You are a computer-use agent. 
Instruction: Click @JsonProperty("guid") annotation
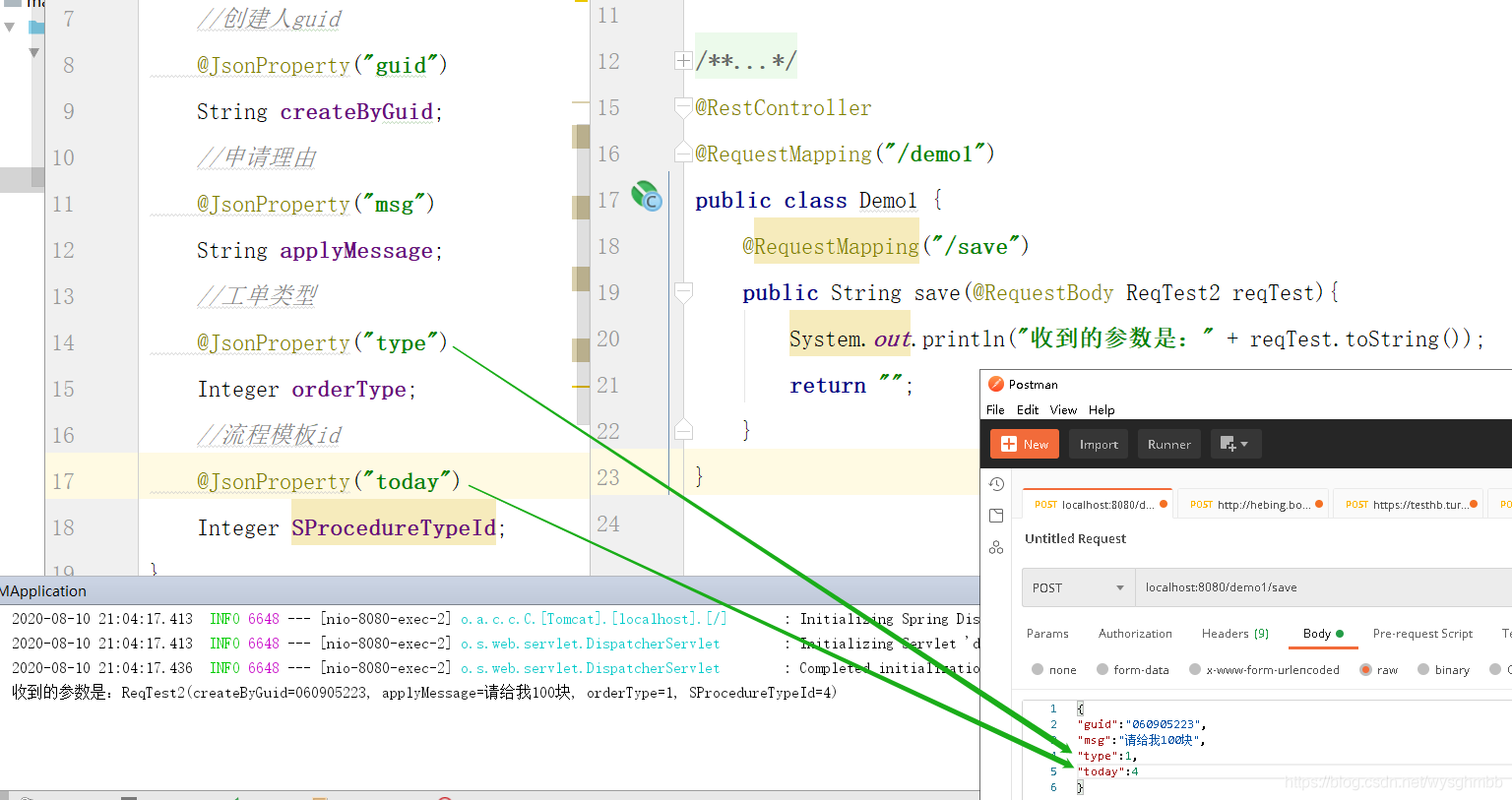tap(322, 65)
